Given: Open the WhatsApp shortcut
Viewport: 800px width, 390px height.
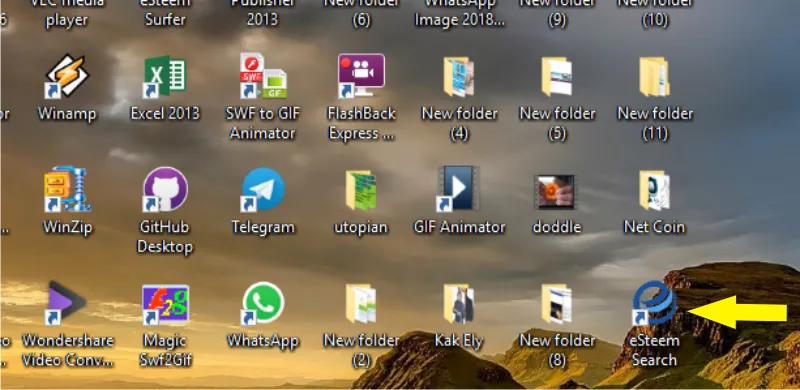Looking at the screenshot, I should pyautogui.click(x=263, y=303).
